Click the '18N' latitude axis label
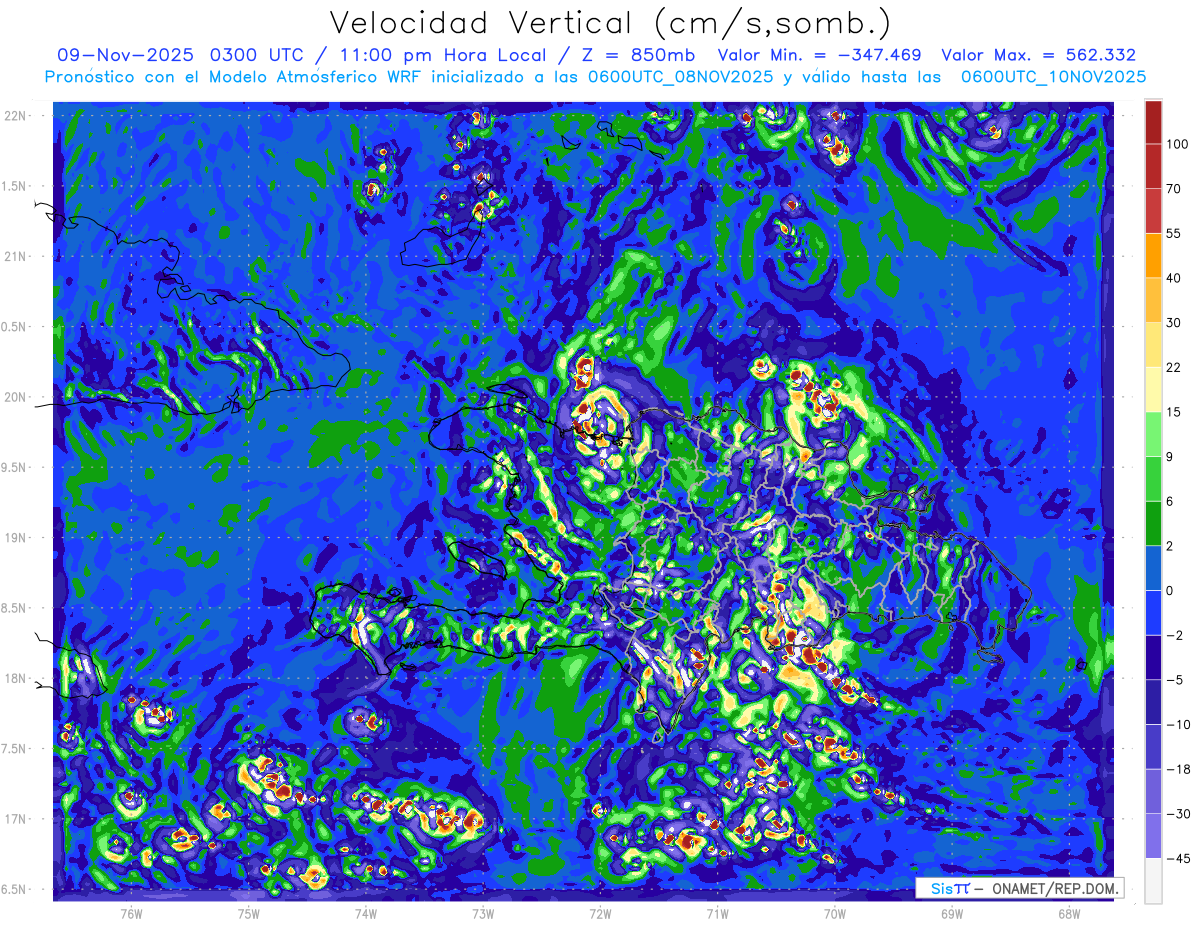This screenshot has height=927, width=1200. [x=16, y=679]
